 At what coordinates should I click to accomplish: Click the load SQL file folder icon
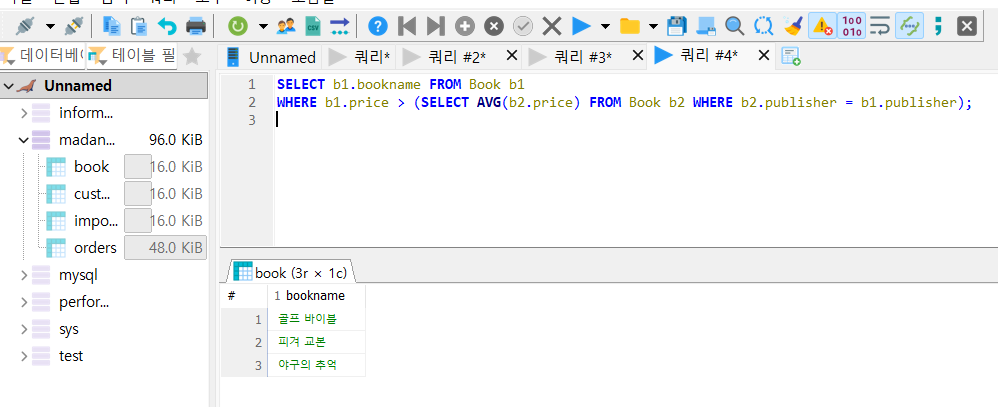tap(629, 26)
